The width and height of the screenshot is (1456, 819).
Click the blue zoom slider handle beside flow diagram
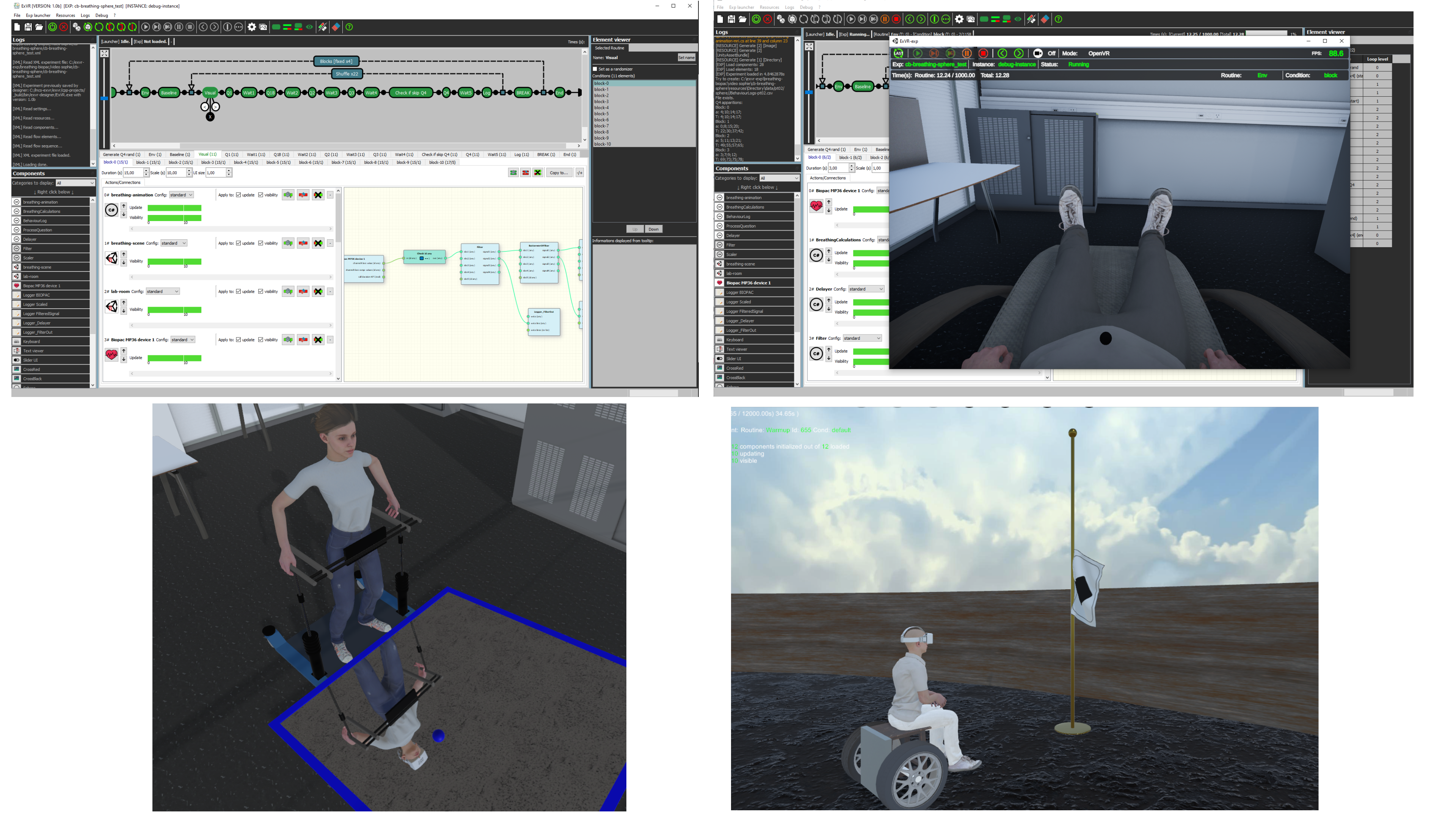105,98
